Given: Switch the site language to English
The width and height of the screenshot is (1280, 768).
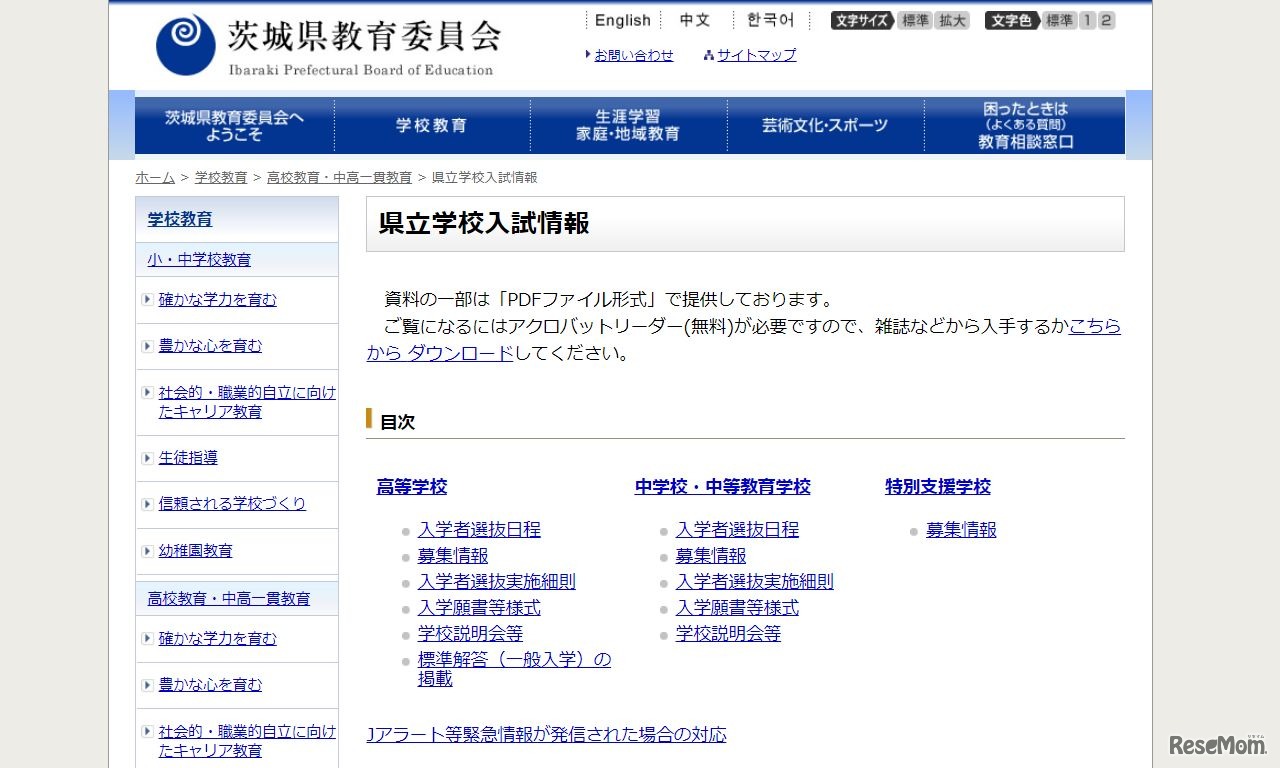Looking at the screenshot, I should click(x=622, y=19).
